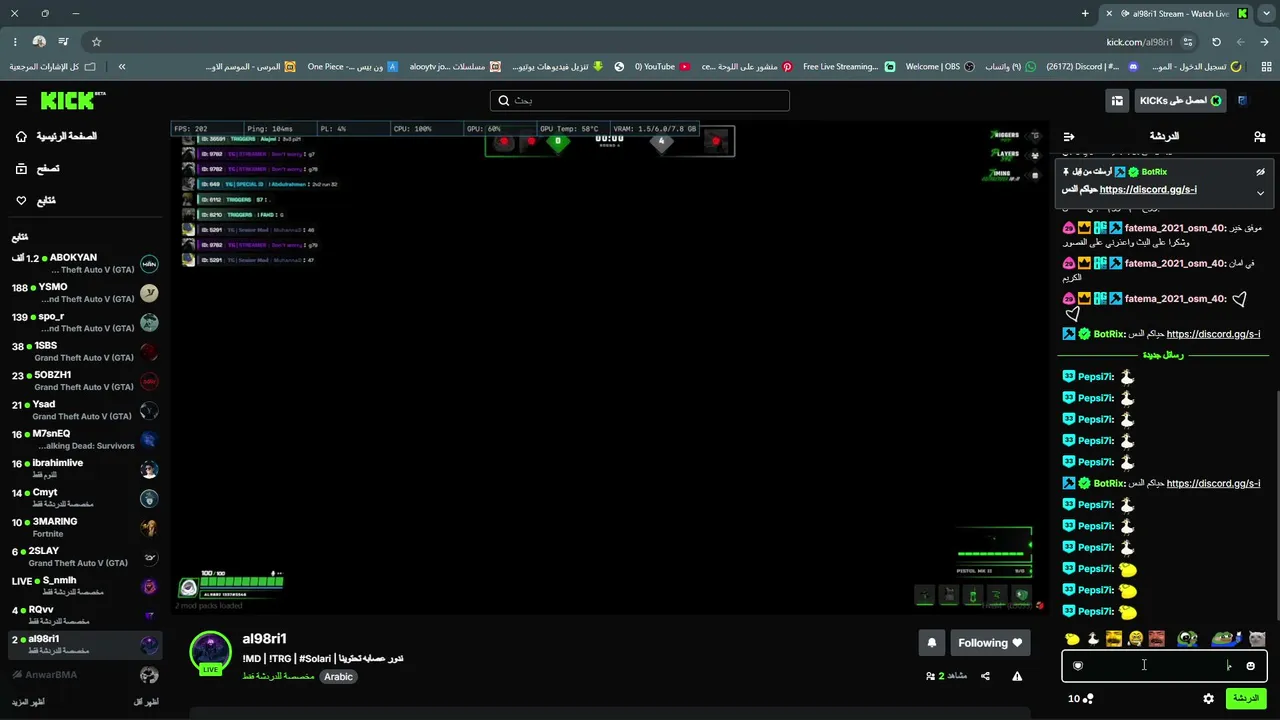
Task: Select the al98ri1 Stream browser tab
Action: pyautogui.click(x=1176, y=14)
